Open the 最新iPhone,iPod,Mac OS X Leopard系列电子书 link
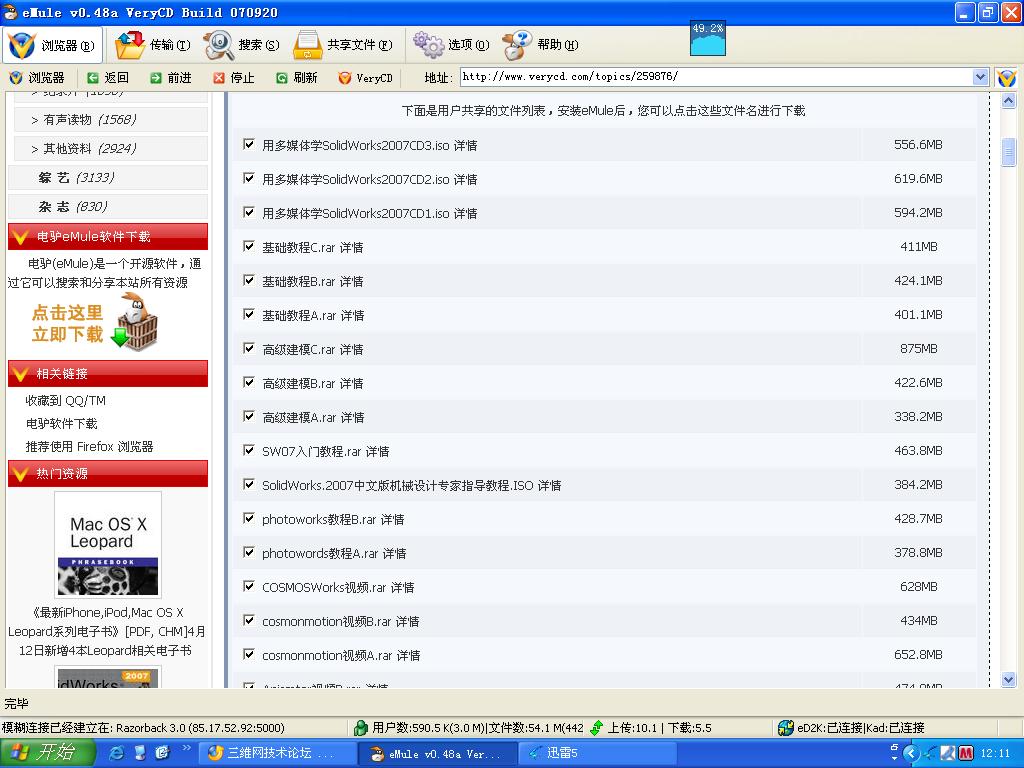 click(x=106, y=632)
